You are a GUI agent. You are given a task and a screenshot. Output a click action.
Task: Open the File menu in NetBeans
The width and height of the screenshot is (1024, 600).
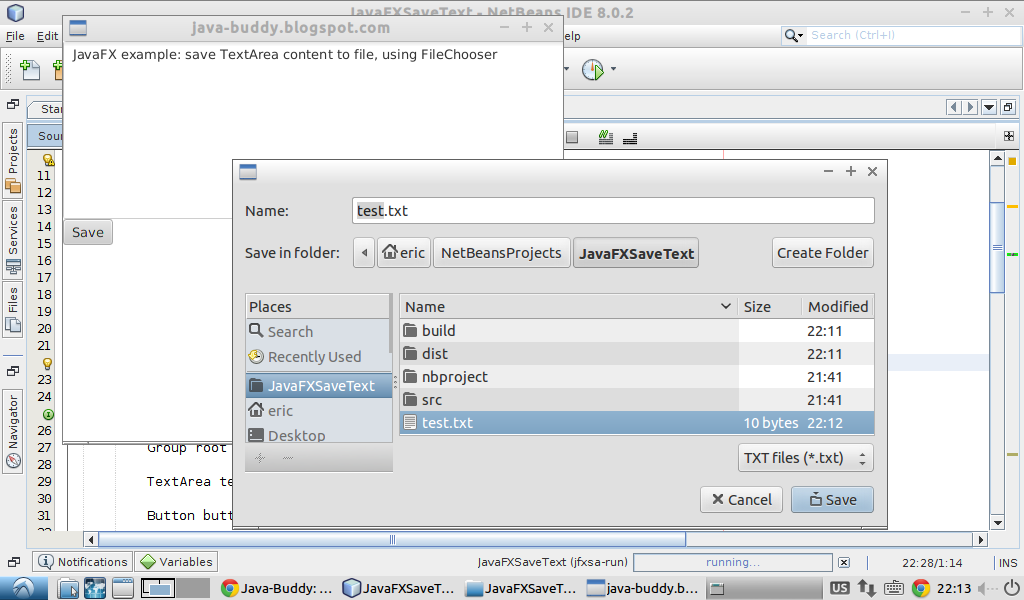pyautogui.click(x=15, y=35)
